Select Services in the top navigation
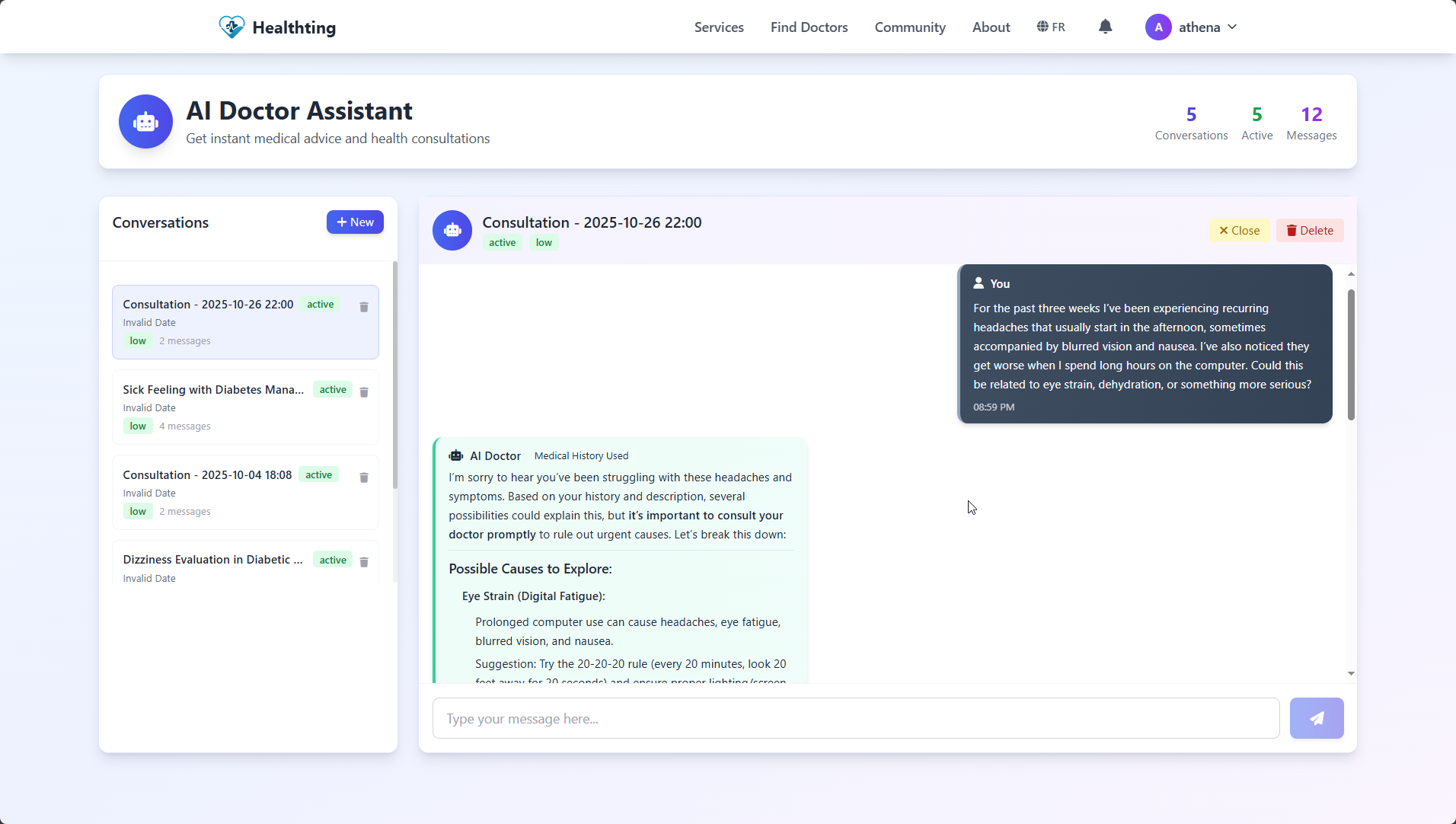Image resolution: width=1456 pixels, height=824 pixels. [x=718, y=27]
